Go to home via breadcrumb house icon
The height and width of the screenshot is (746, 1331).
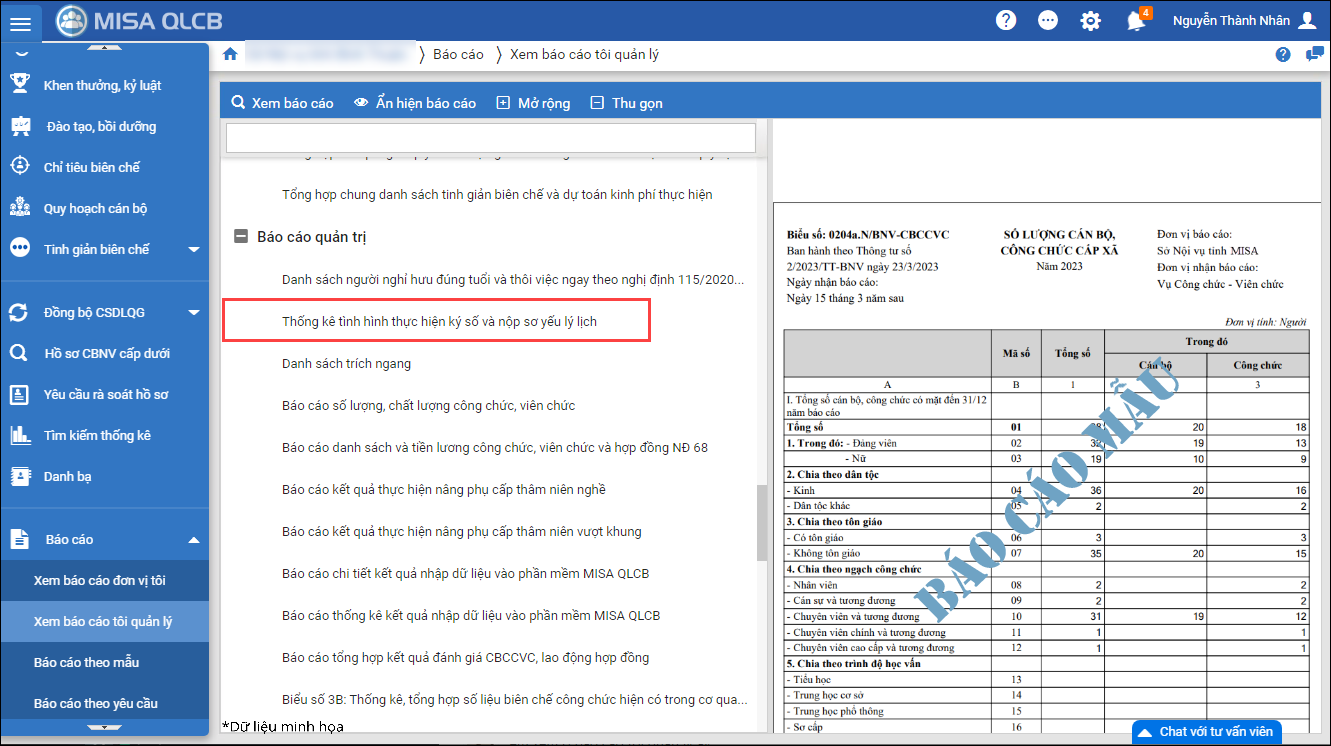[230, 54]
